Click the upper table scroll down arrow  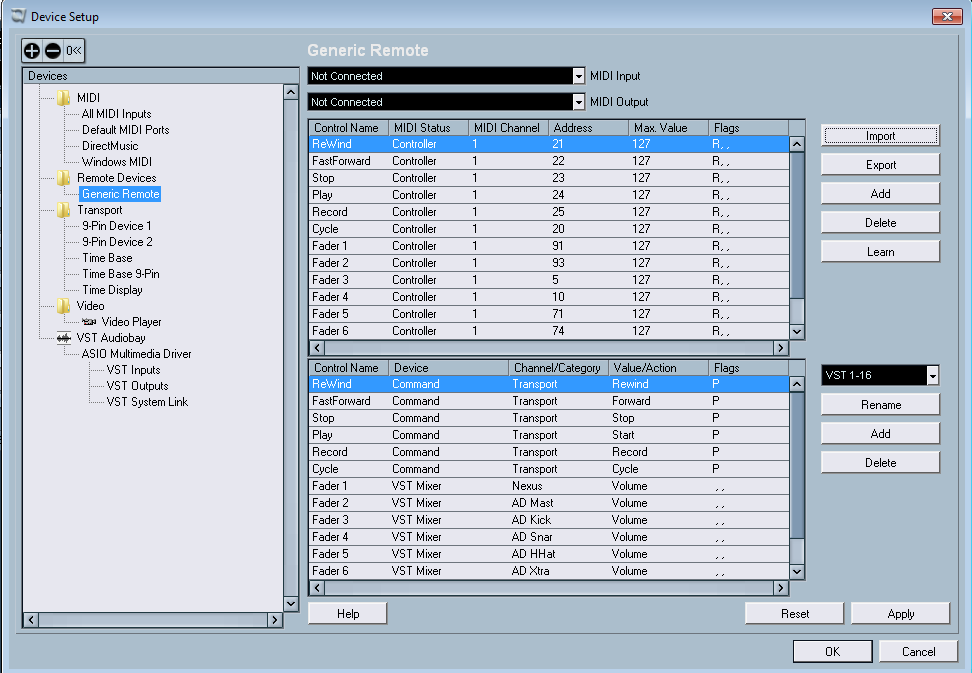[797, 331]
